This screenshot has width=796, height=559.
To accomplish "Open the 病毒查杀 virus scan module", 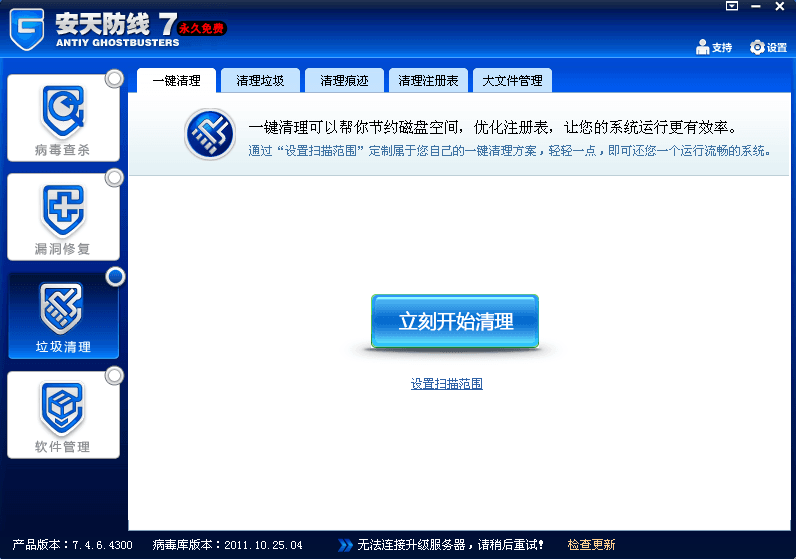I will coord(63,118).
